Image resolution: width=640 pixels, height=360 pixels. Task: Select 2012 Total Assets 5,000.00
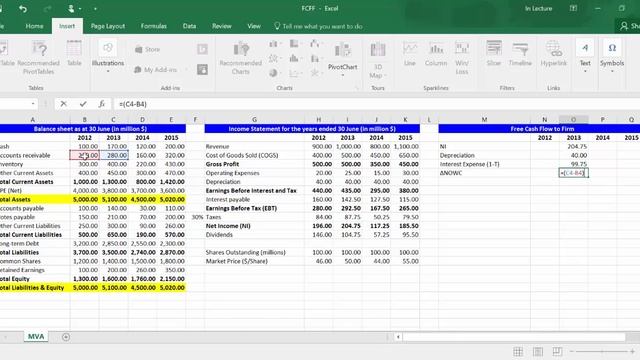(x=85, y=200)
